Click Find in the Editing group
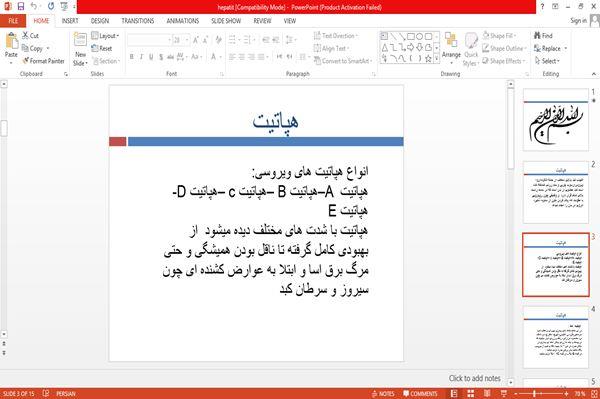Viewport: 600px width, 399px height. coord(543,36)
